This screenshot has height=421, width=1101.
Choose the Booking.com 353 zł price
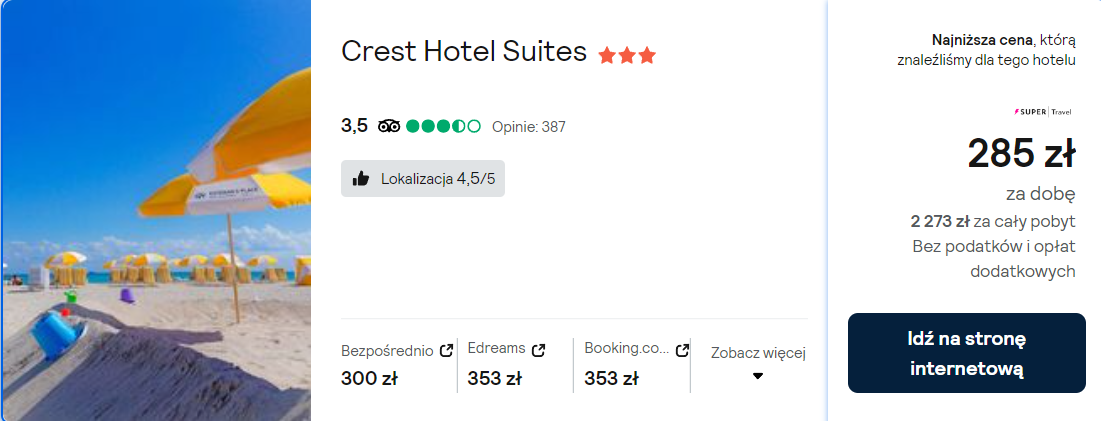click(x=611, y=378)
